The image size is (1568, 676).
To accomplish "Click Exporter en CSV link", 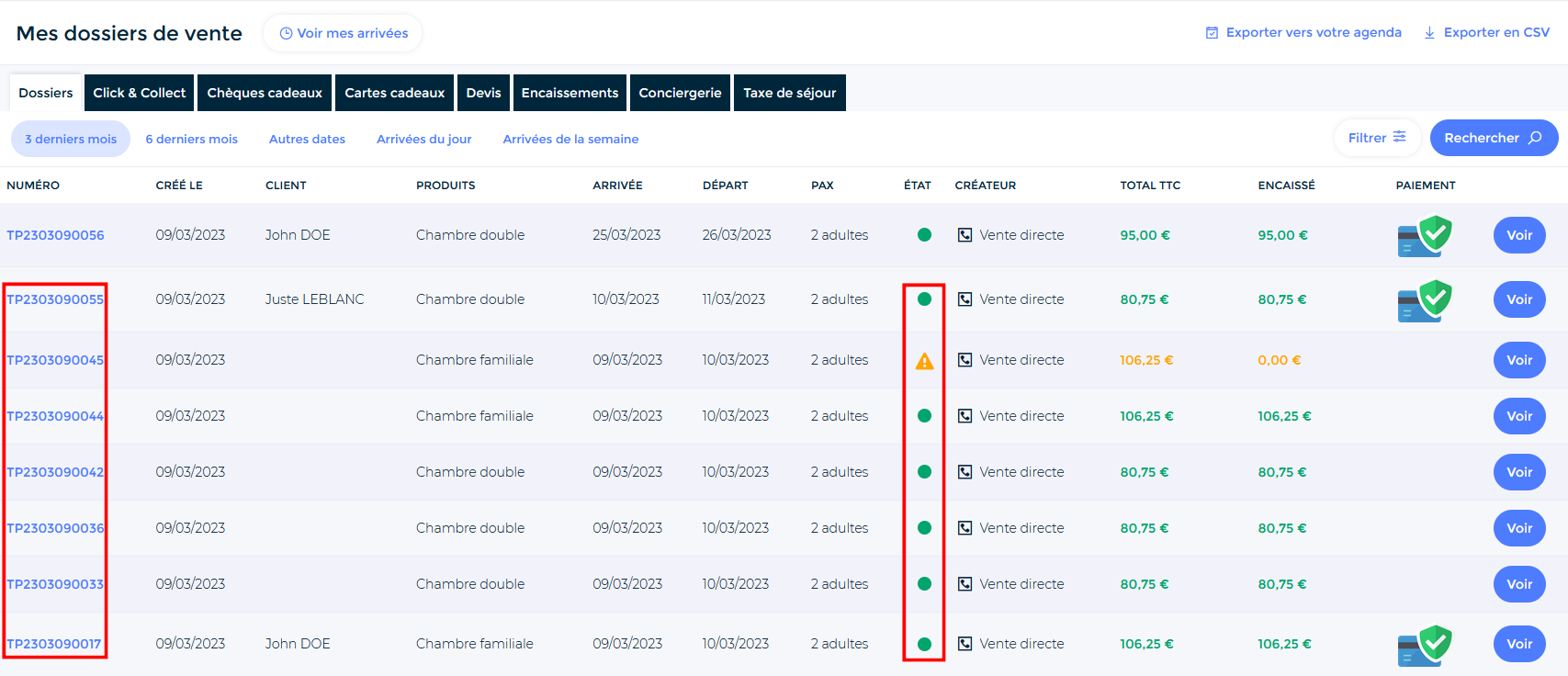I will coord(1486,33).
